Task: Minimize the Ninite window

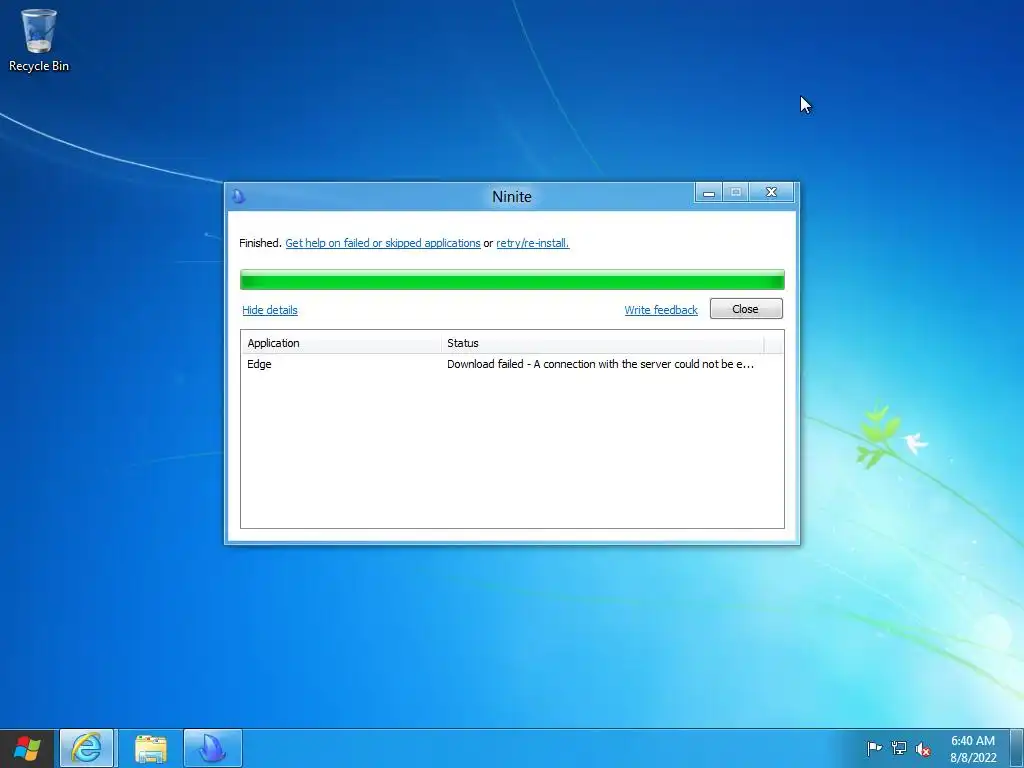Action: coord(709,193)
